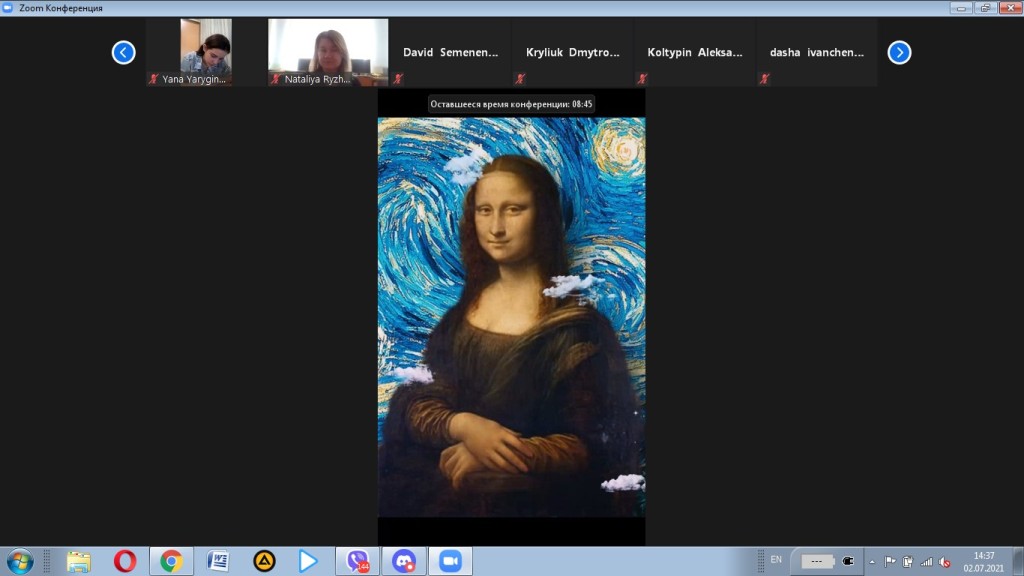Click the device-sync tray icon beside the flag
The image size is (1024, 576).
pyautogui.click(x=908, y=562)
